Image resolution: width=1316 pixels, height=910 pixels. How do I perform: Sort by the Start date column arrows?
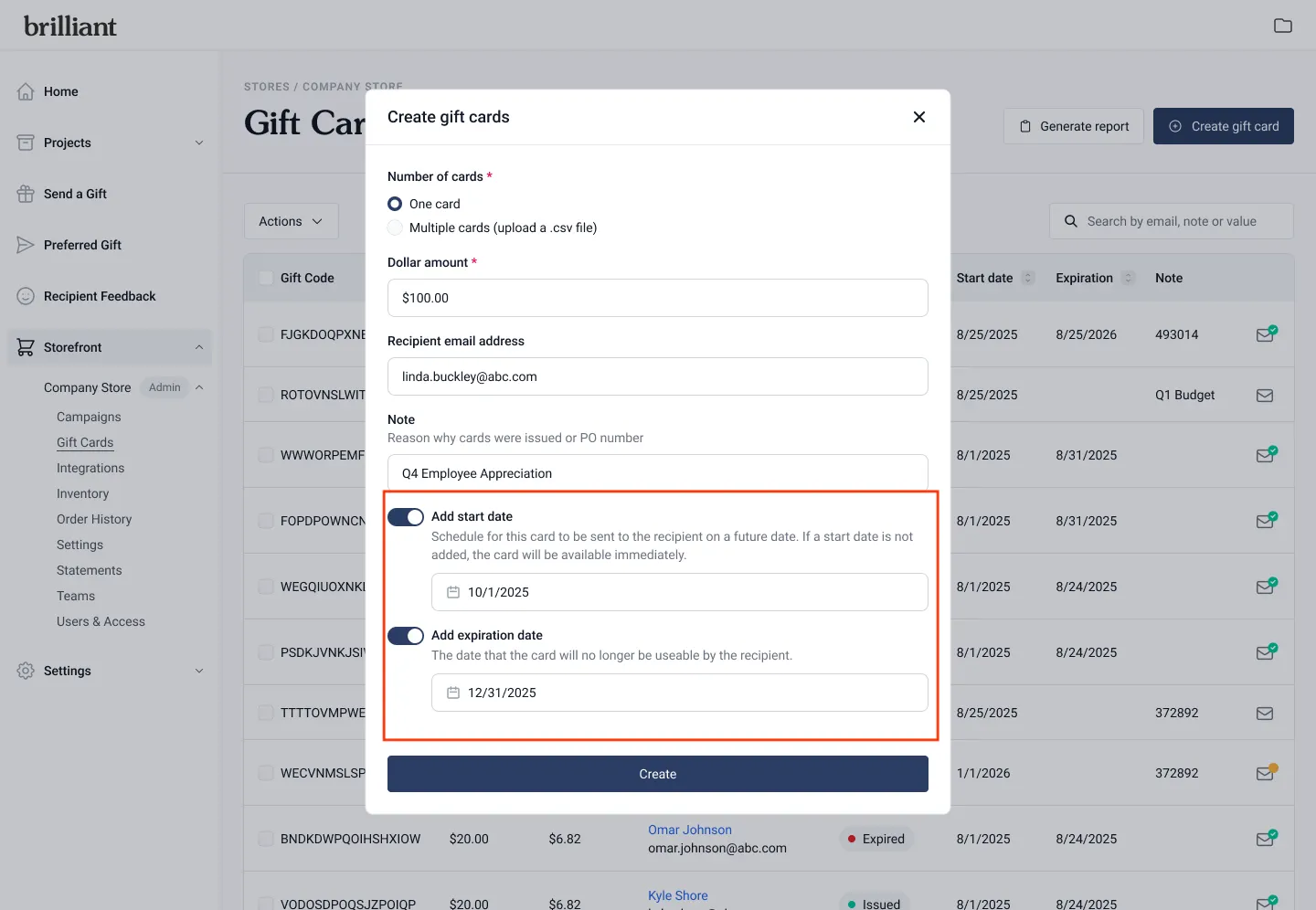(1028, 278)
